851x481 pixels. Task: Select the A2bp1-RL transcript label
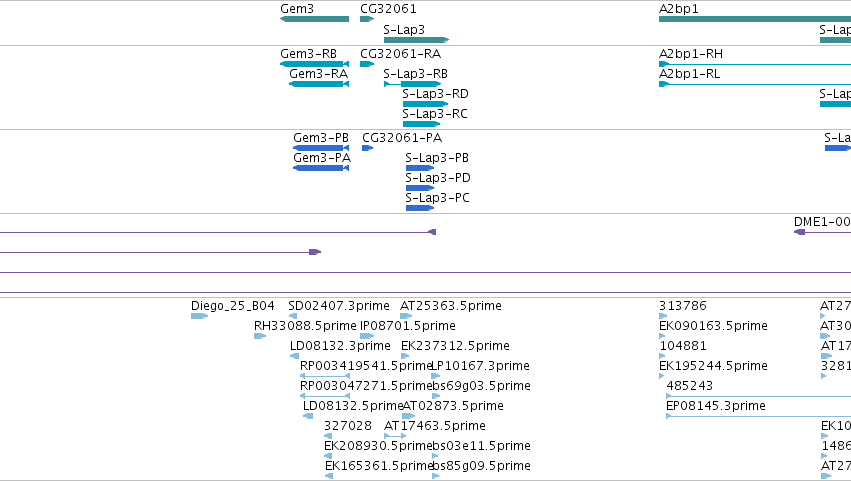[x=689, y=74]
